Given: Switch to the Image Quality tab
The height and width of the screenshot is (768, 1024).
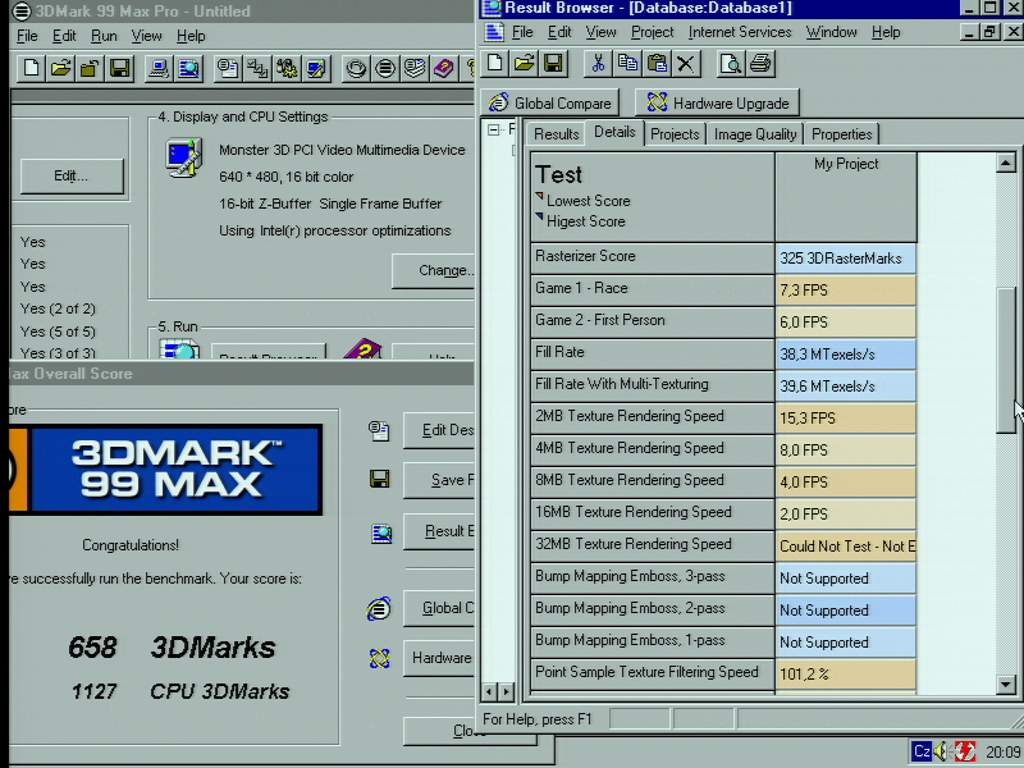Looking at the screenshot, I should [755, 134].
